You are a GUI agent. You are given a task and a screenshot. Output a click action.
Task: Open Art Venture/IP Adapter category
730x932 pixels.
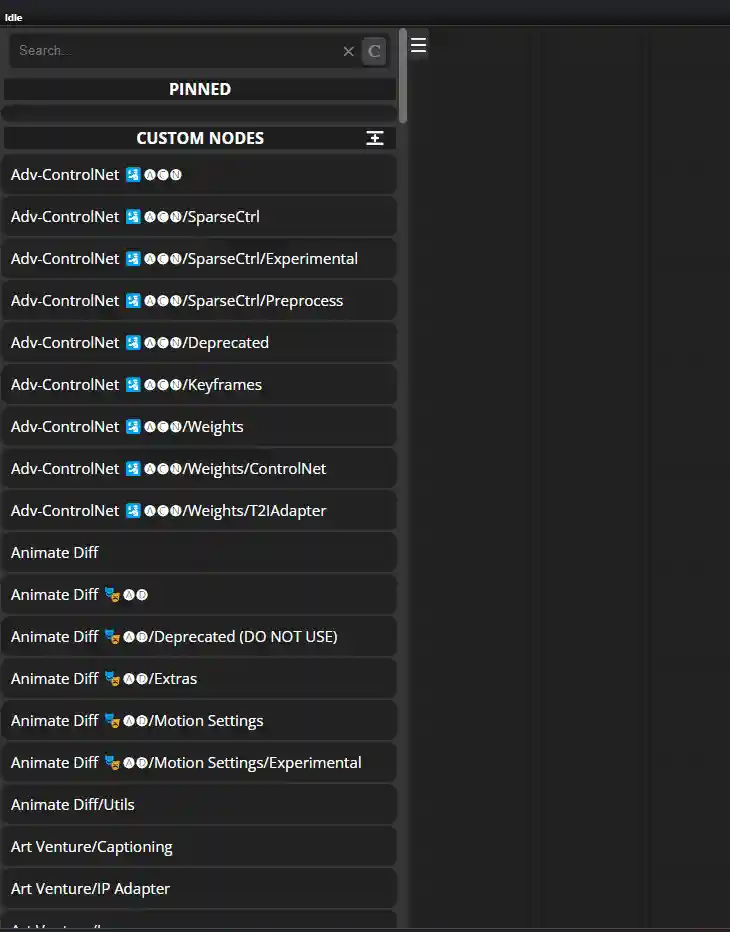(x=199, y=889)
